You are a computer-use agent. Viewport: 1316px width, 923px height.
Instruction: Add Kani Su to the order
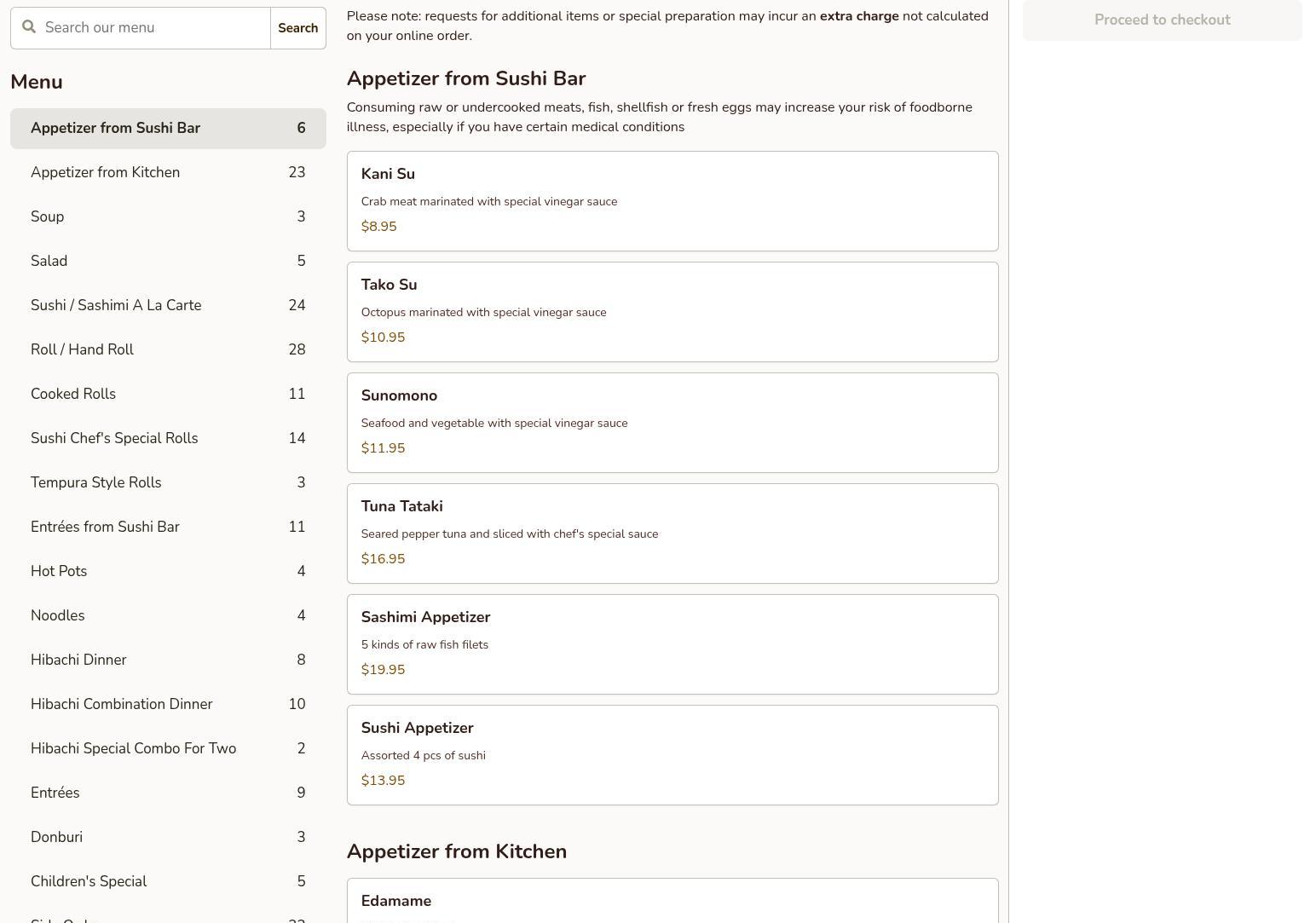point(672,201)
